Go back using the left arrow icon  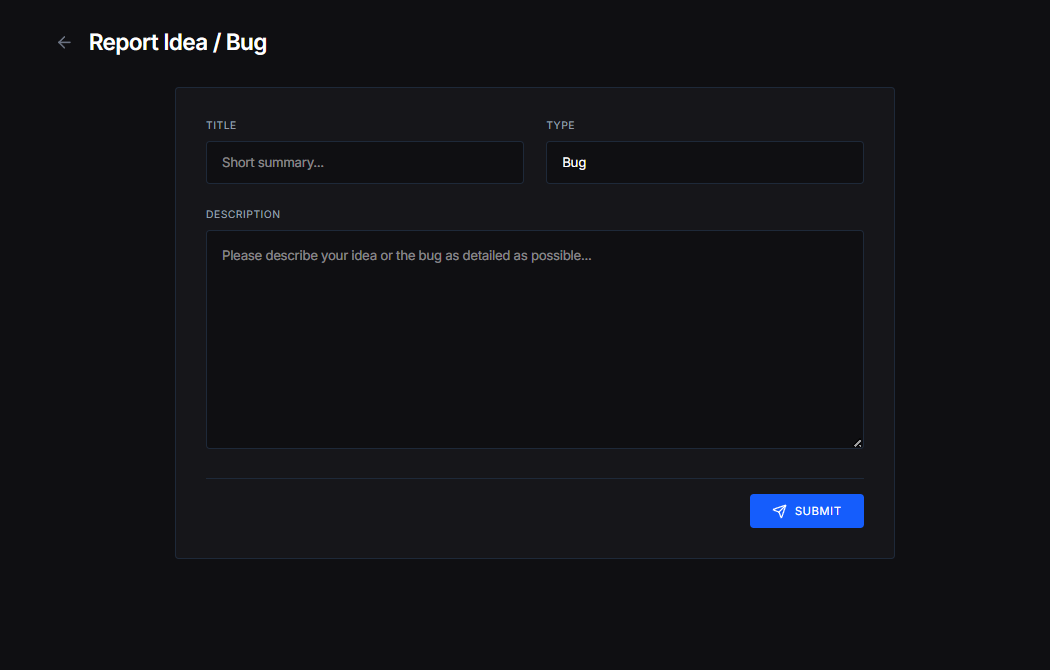click(64, 43)
